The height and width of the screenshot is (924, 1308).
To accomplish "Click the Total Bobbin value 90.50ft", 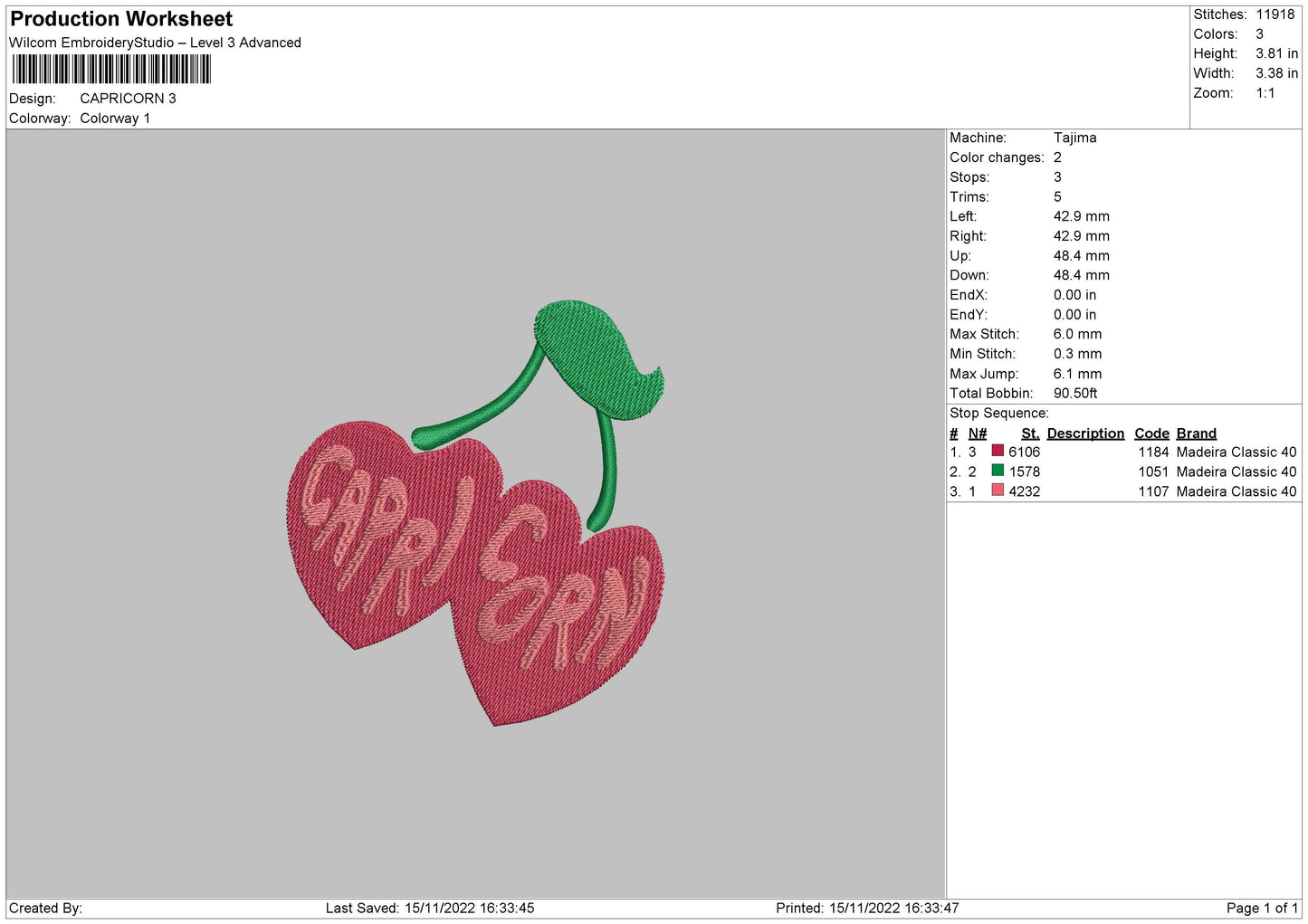I will 1075,393.
